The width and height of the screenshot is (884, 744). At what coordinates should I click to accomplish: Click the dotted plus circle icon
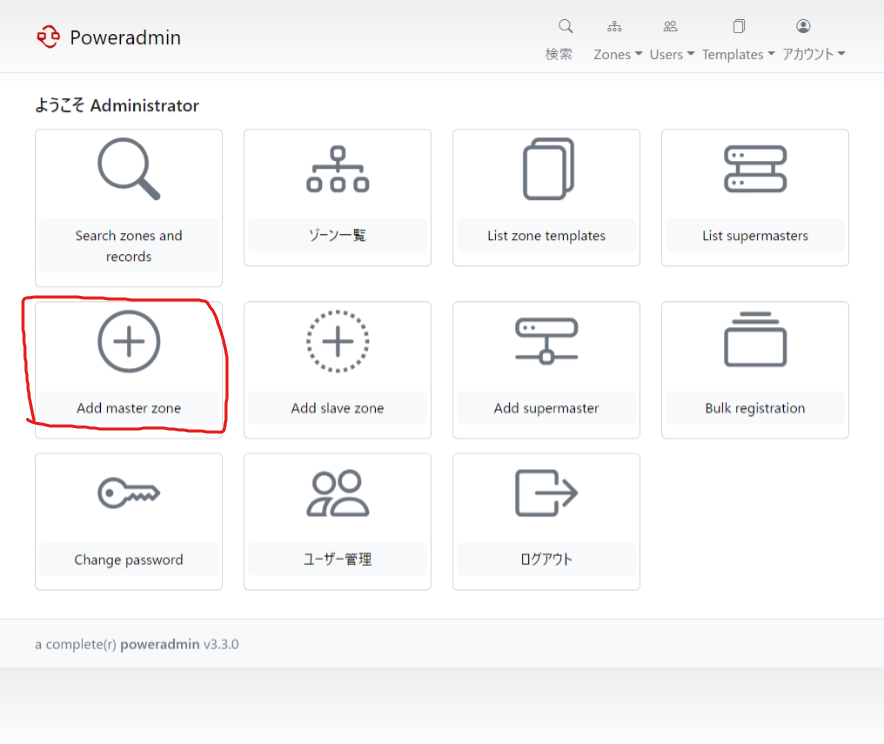click(338, 341)
